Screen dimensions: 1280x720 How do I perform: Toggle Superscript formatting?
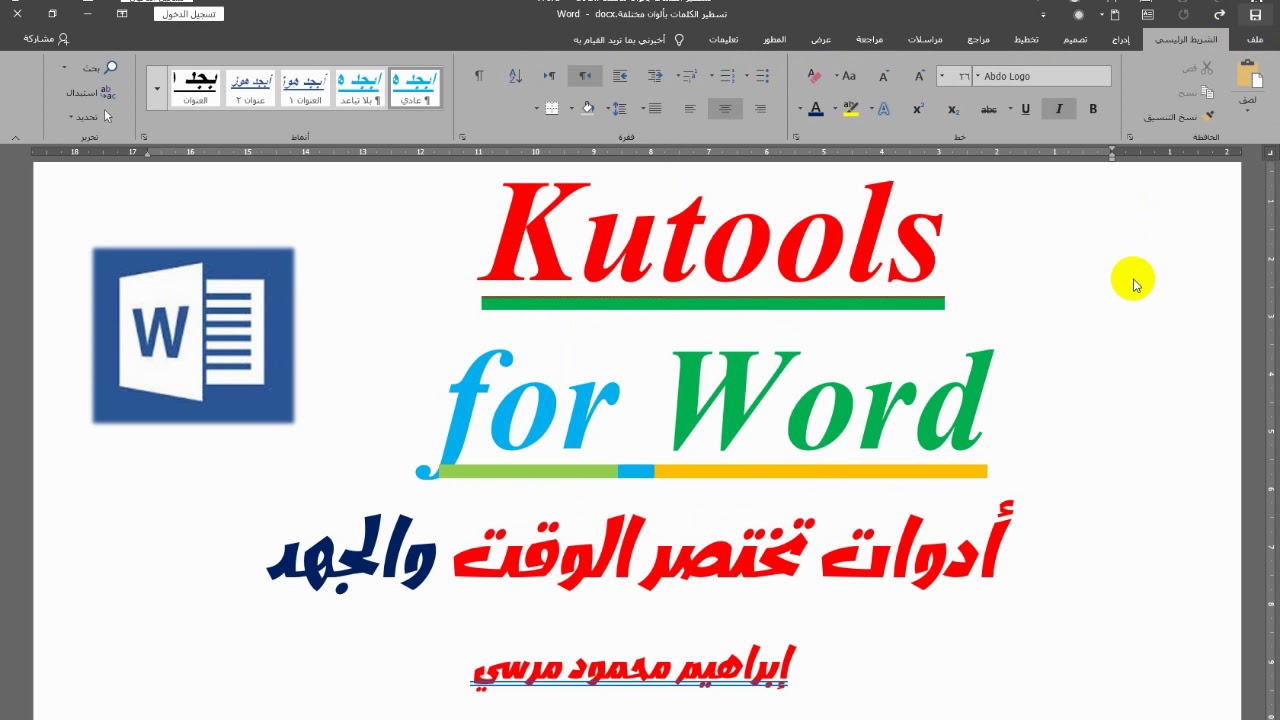pos(918,109)
